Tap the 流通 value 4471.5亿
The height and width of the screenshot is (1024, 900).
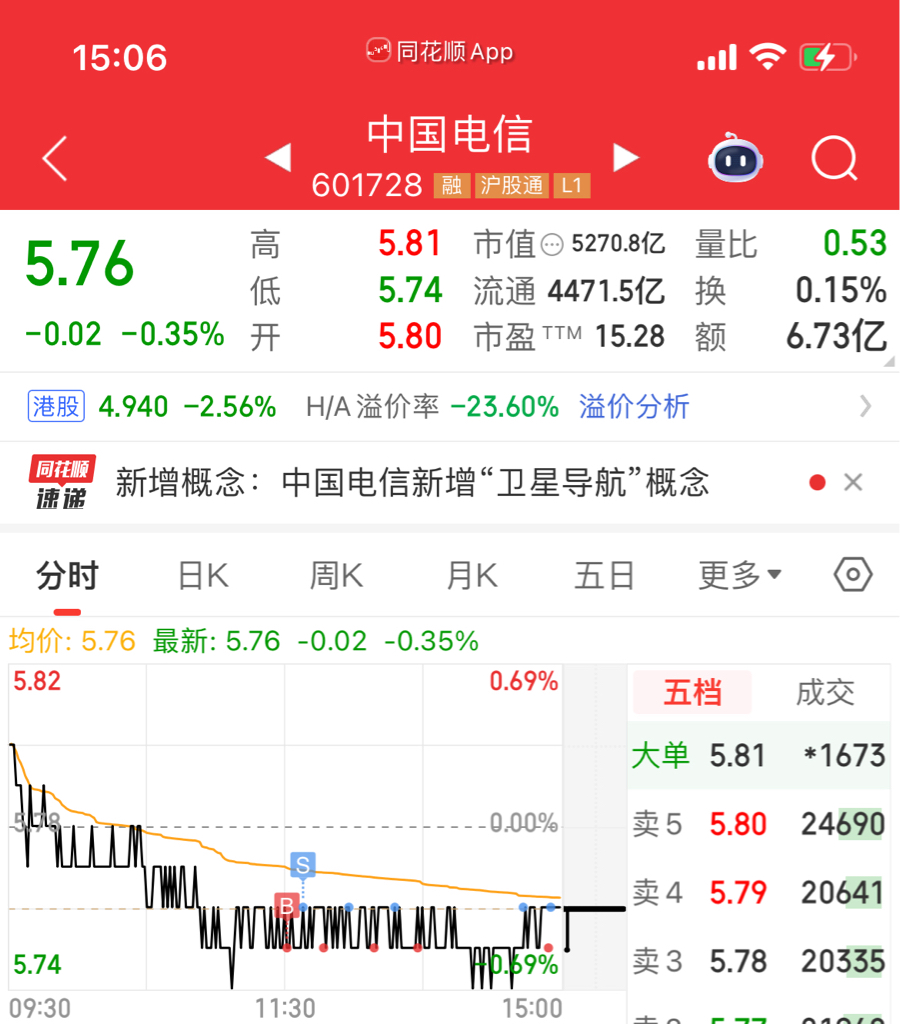click(606, 291)
